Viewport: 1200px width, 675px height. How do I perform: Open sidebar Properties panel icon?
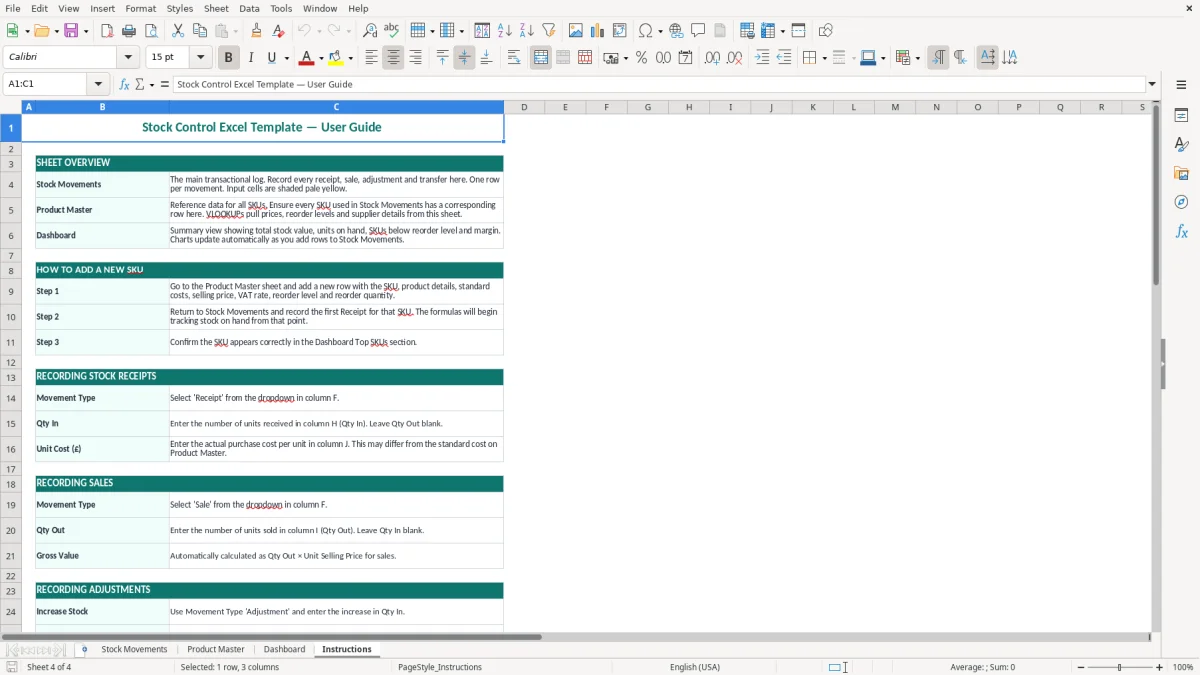point(1181,115)
